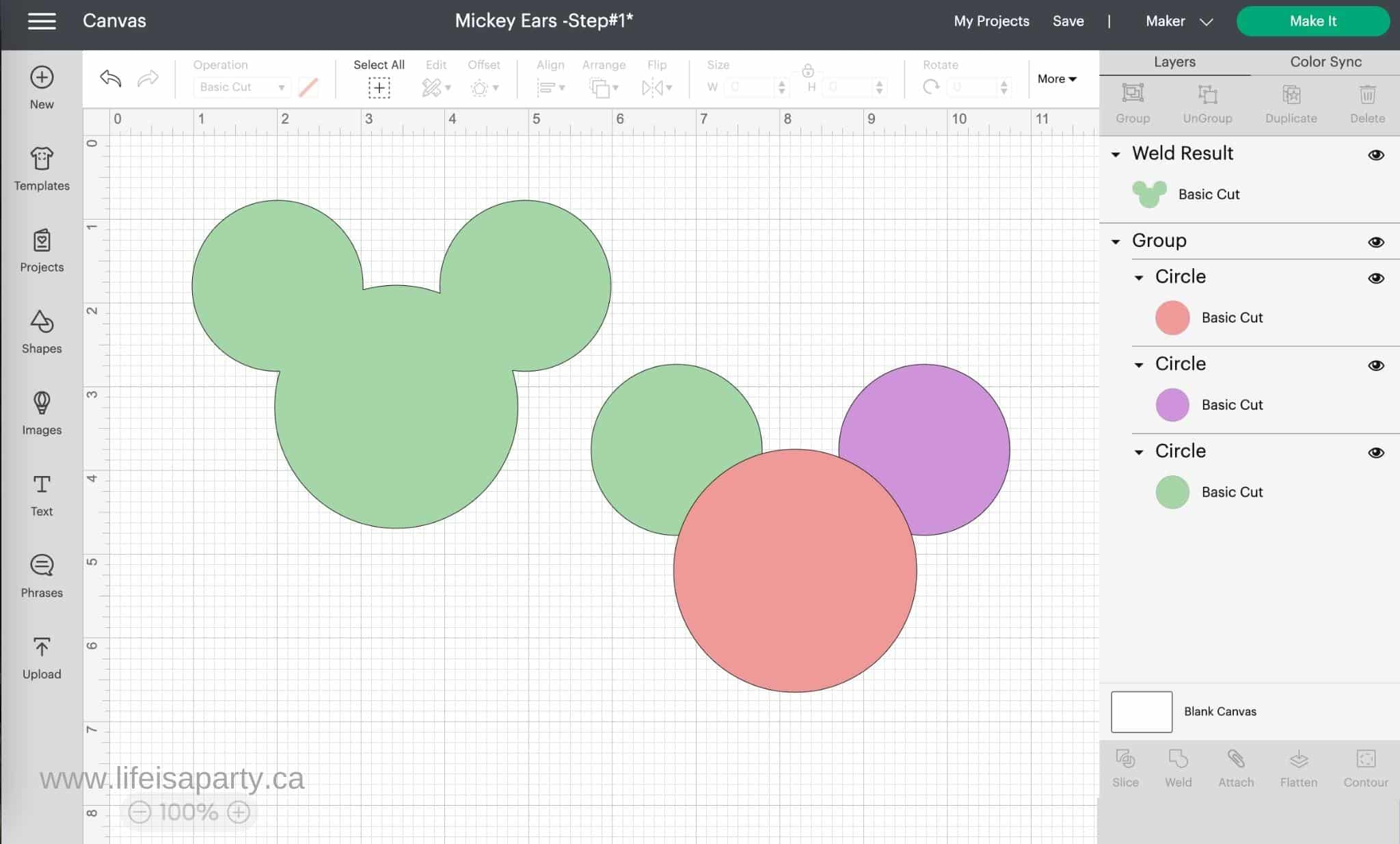Open the Maker machine dropdown
Viewport: 1400px width, 844px height.
(x=1179, y=21)
